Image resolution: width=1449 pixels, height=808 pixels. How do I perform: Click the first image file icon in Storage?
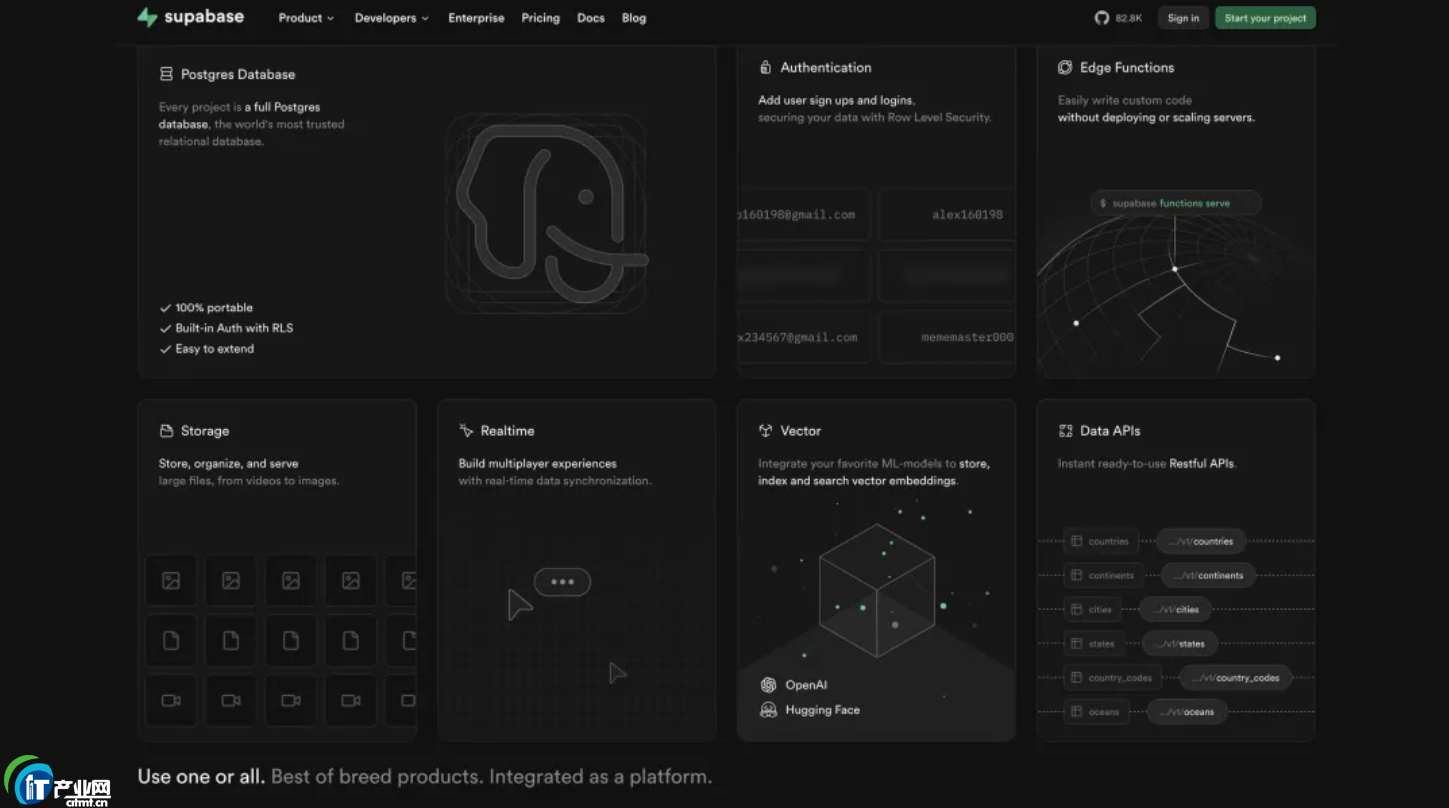coord(171,581)
